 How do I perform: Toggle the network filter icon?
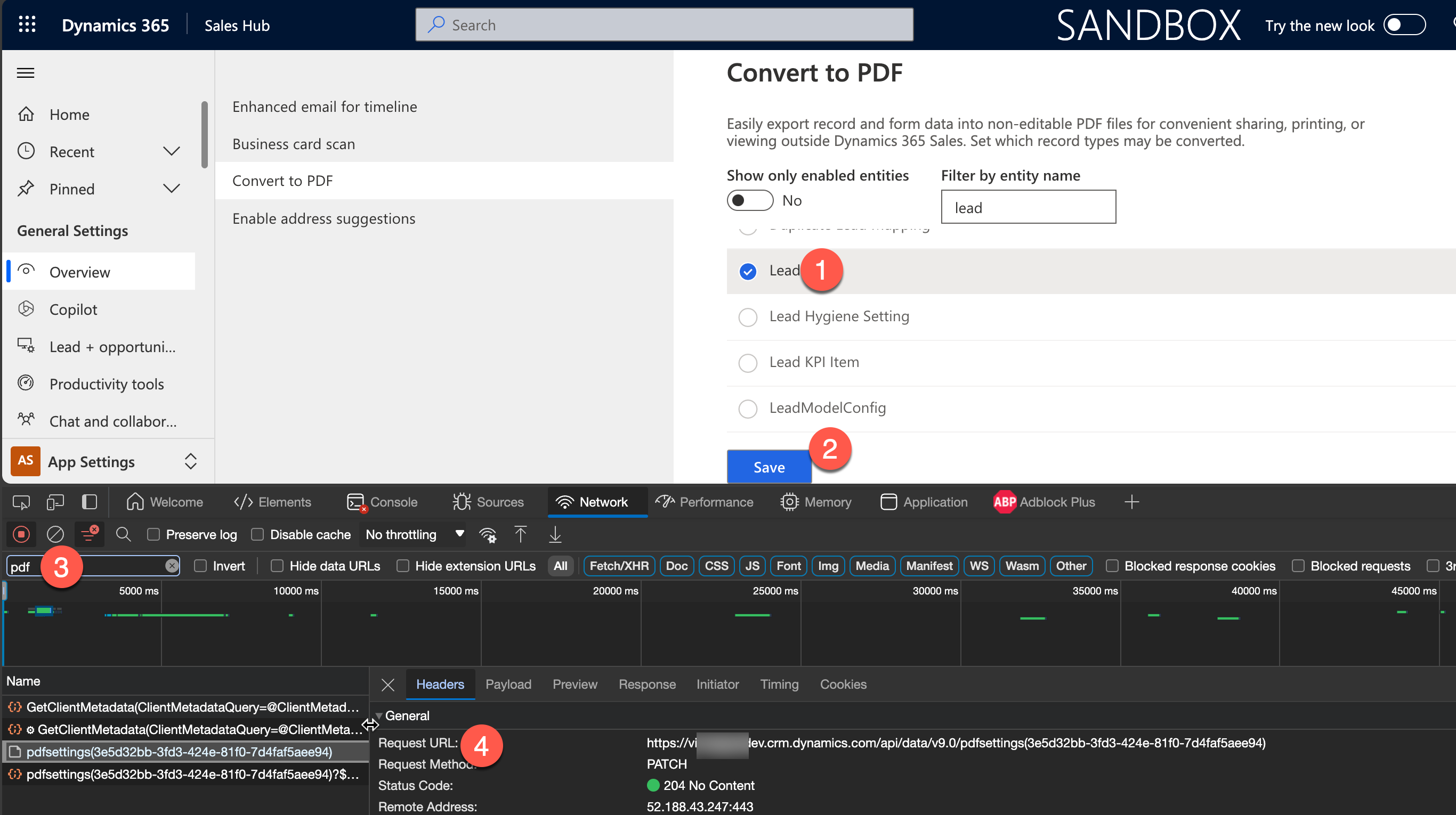90,534
